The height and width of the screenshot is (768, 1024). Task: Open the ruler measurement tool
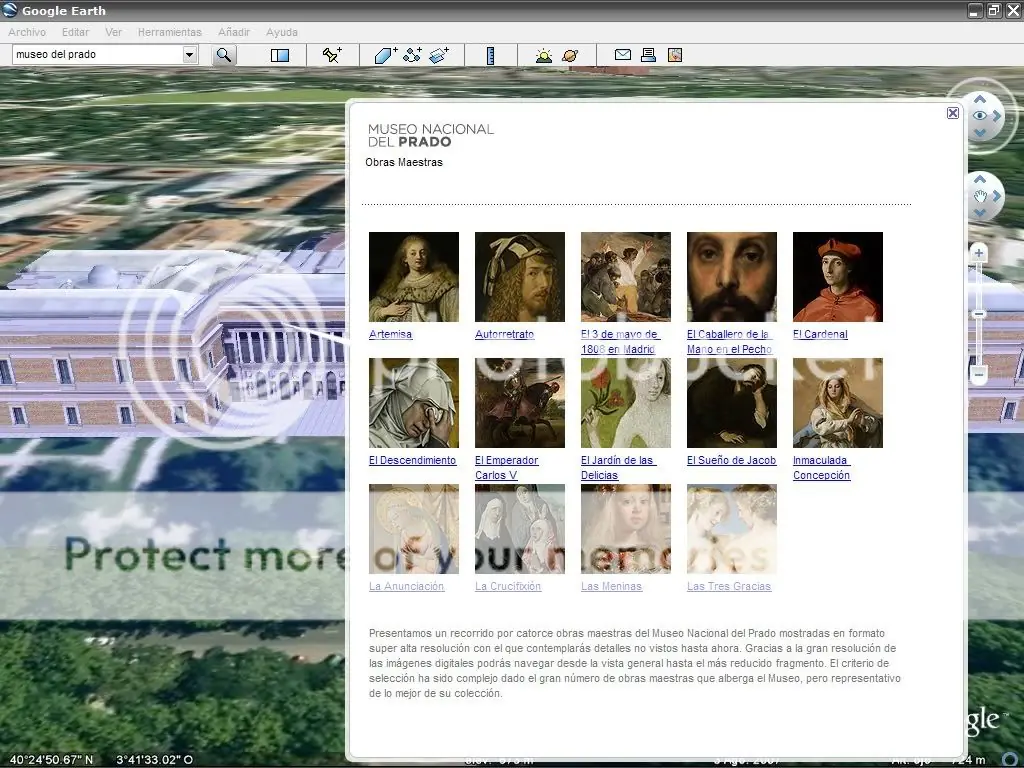point(490,55)
